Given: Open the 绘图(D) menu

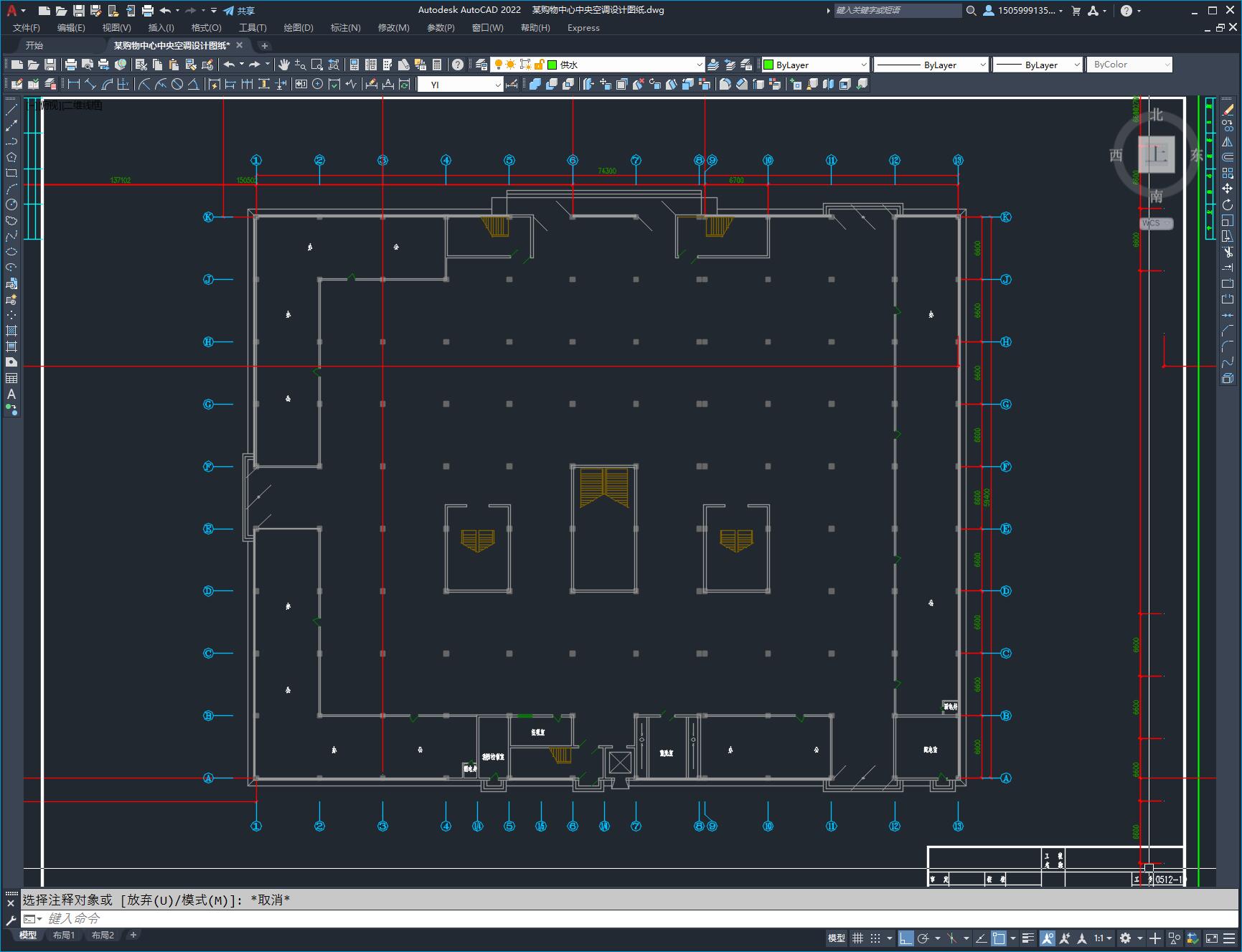Looking at the screenshot, I should tap(298, 28).
